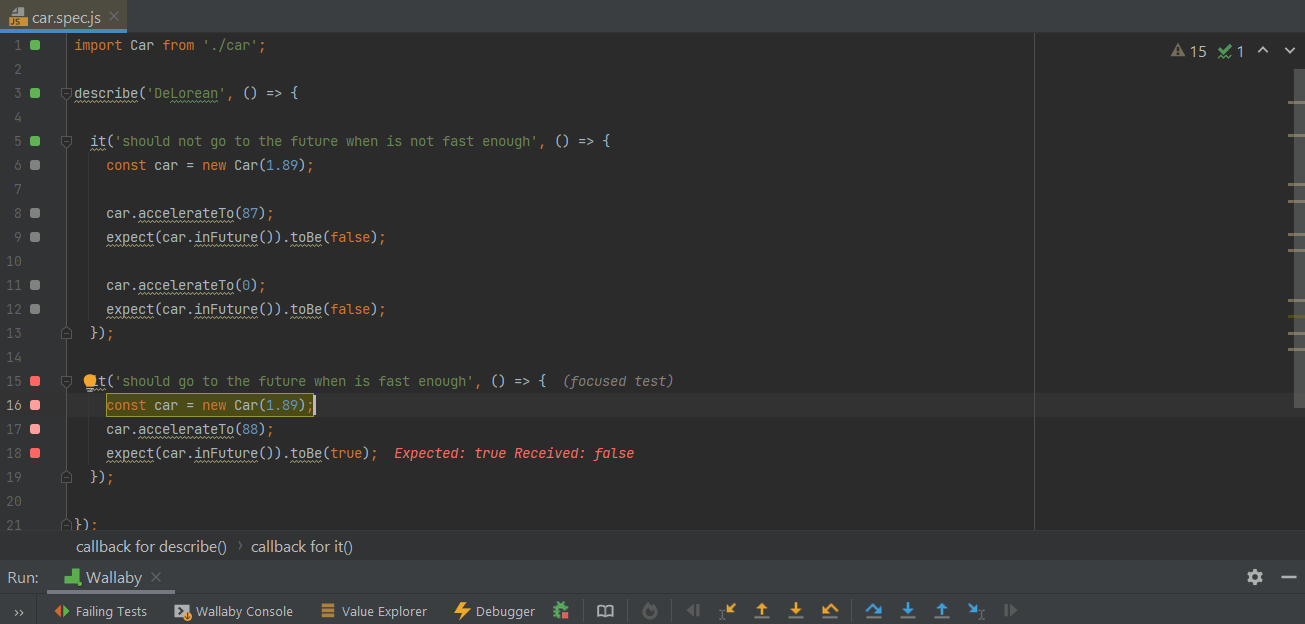Click the blue step-out up arrow
Screen dimensions: 1305x624
pyautogui.click(x=942, y=610)
